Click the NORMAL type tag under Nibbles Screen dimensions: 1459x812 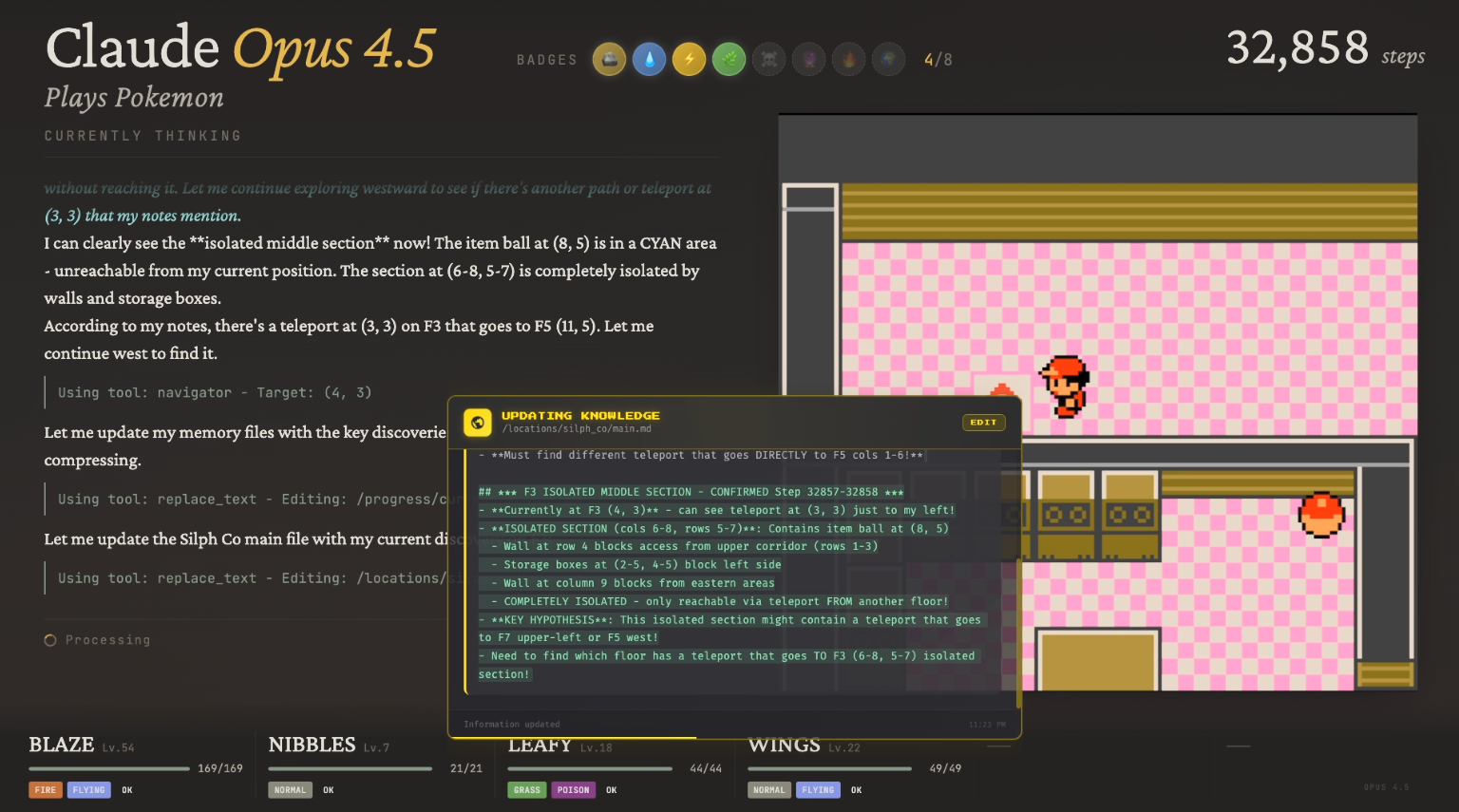pos(291,790)
